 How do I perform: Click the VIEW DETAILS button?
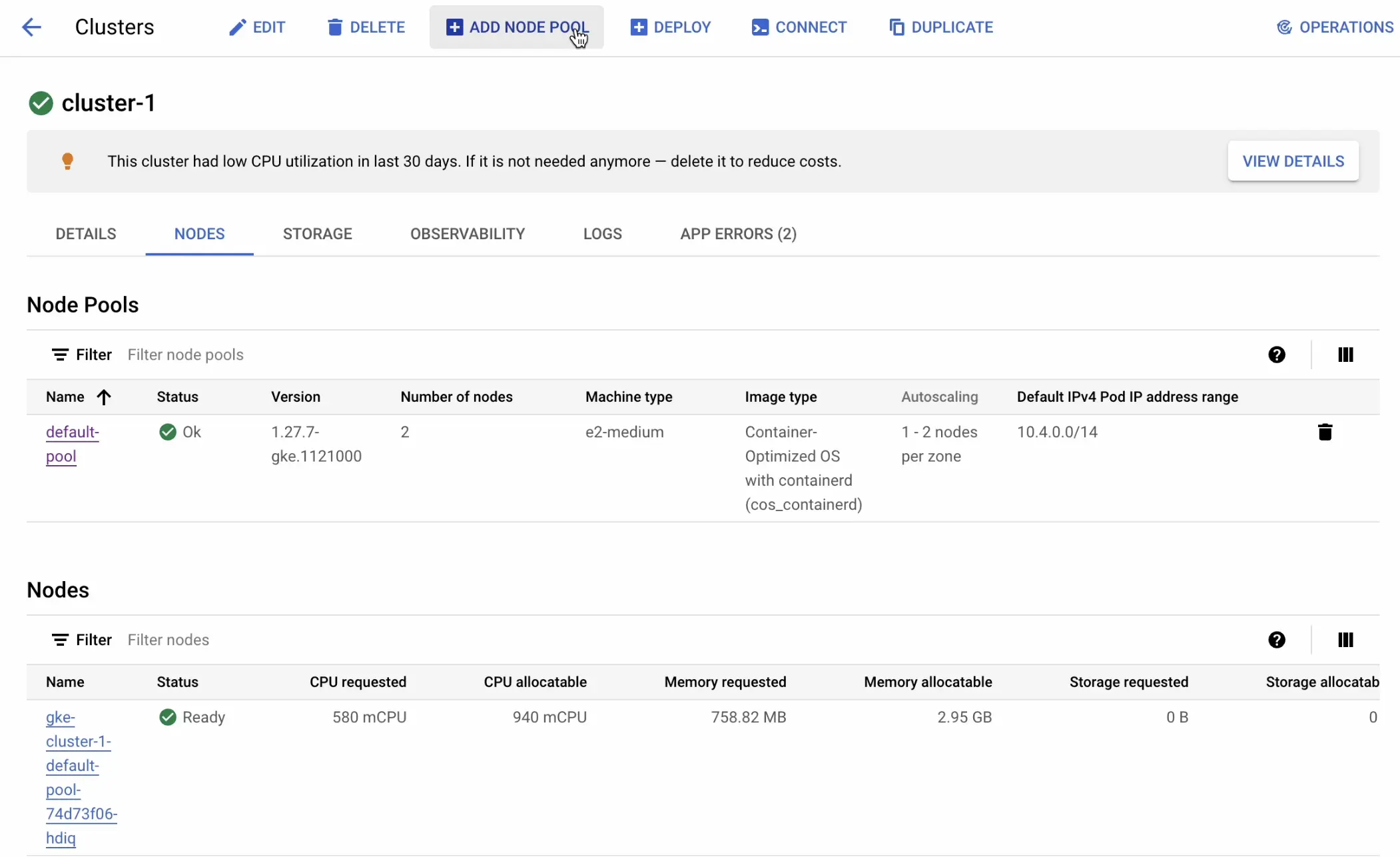pos(1292,161)
